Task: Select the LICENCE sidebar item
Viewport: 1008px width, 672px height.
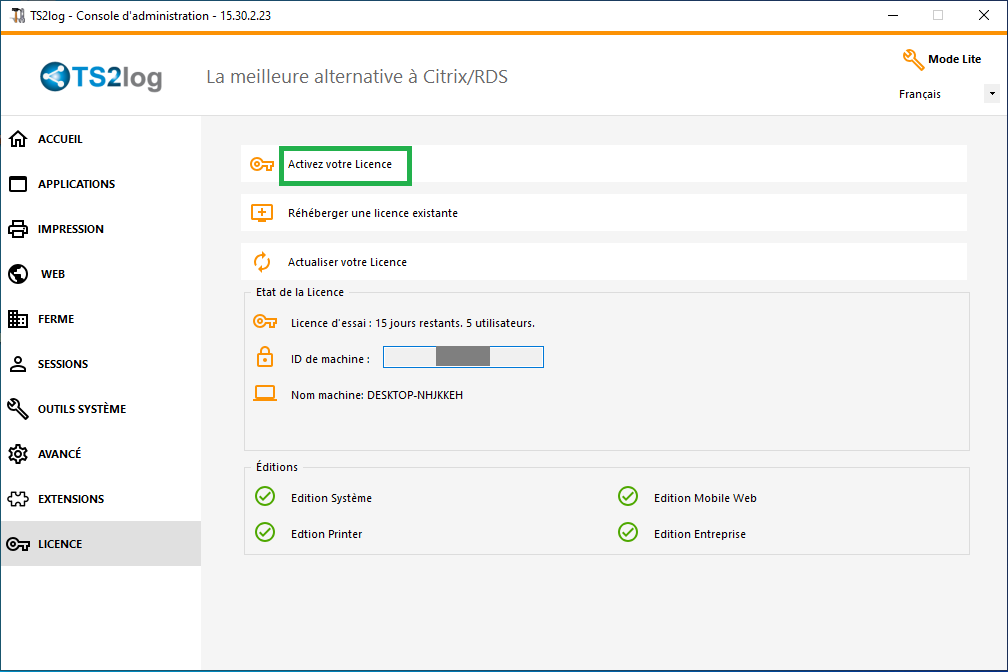Action: (101, 544)
